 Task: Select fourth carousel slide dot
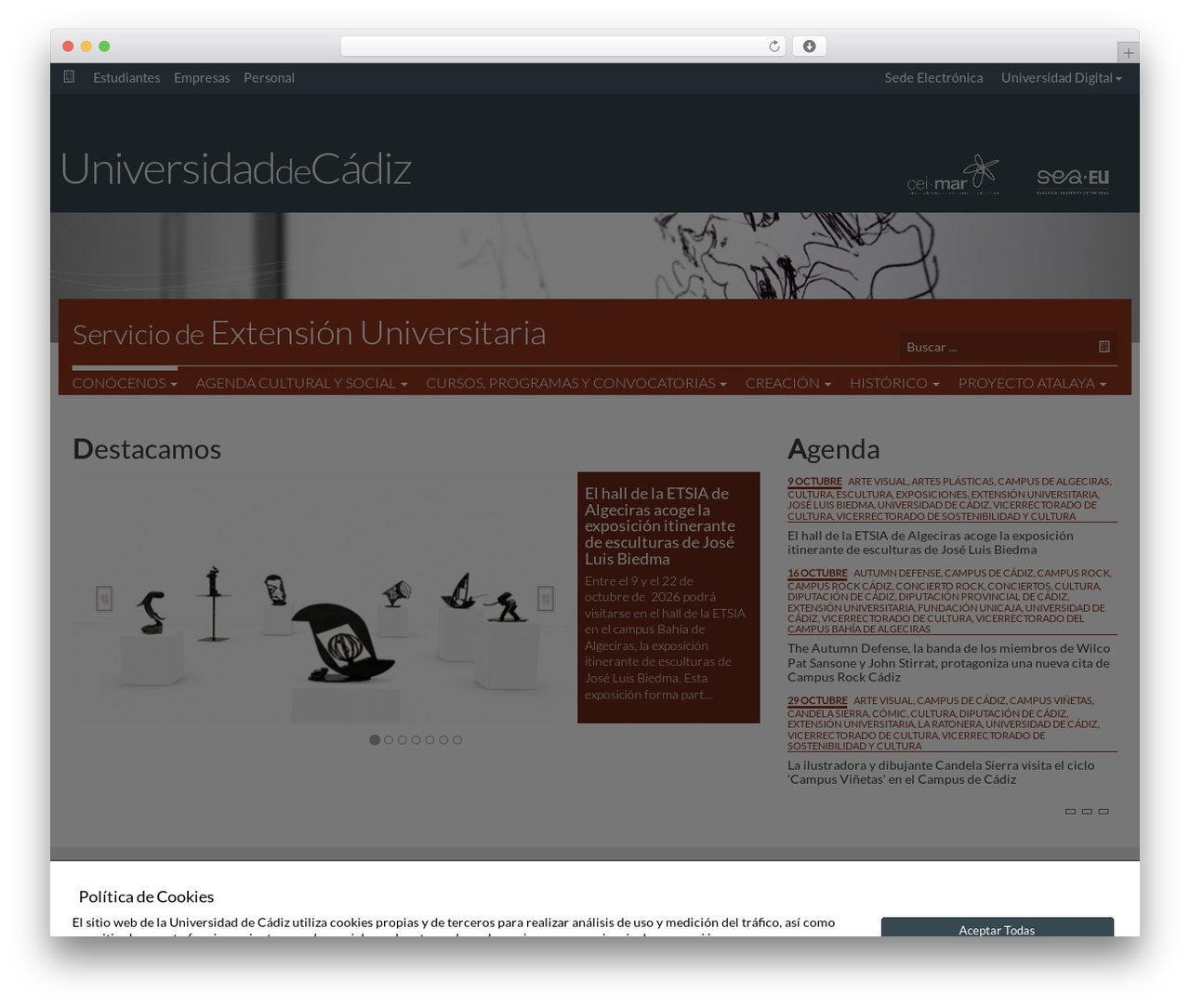click(x=416, y=740)
